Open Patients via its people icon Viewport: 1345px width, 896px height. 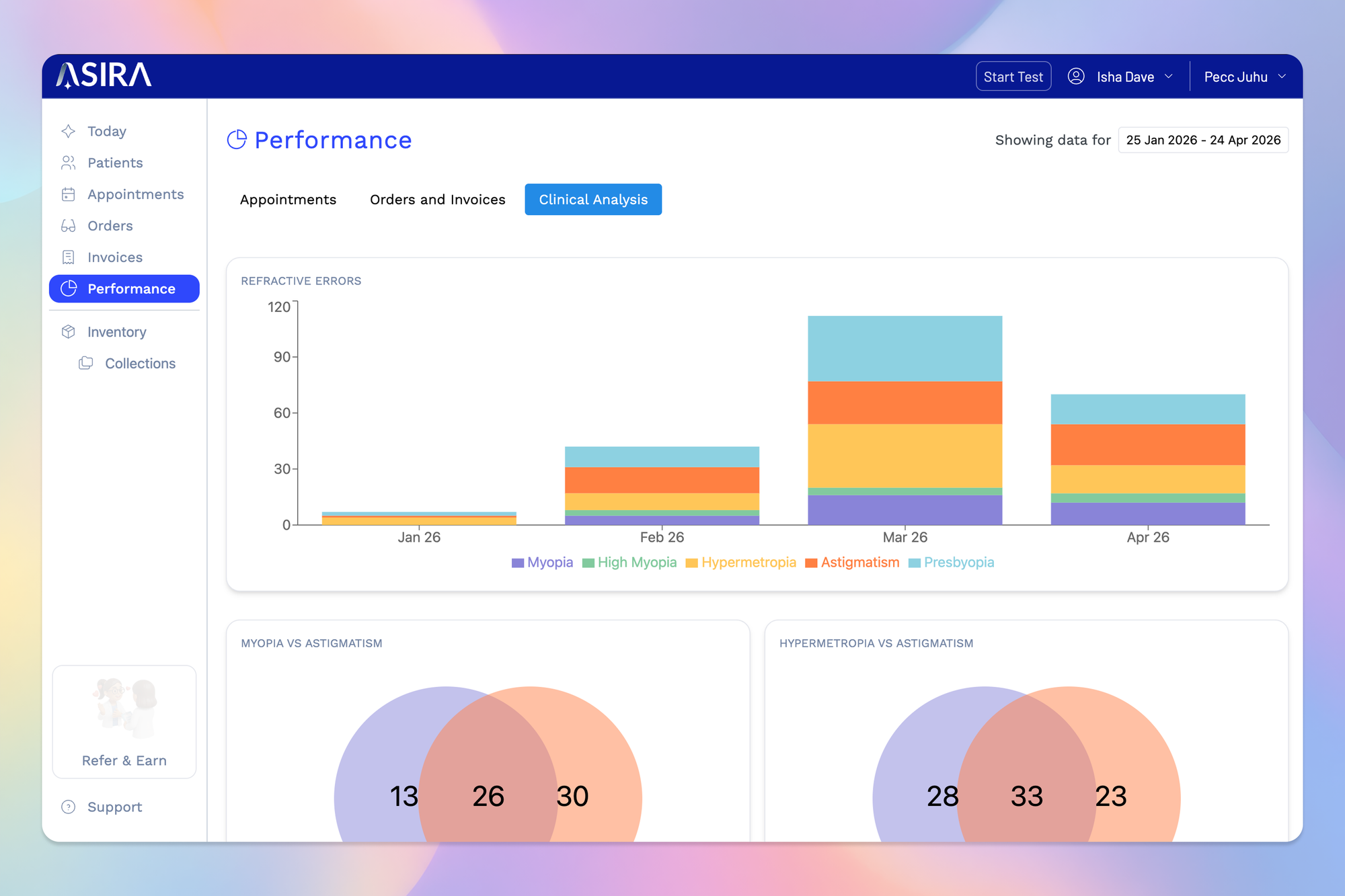tap(68, 163)
